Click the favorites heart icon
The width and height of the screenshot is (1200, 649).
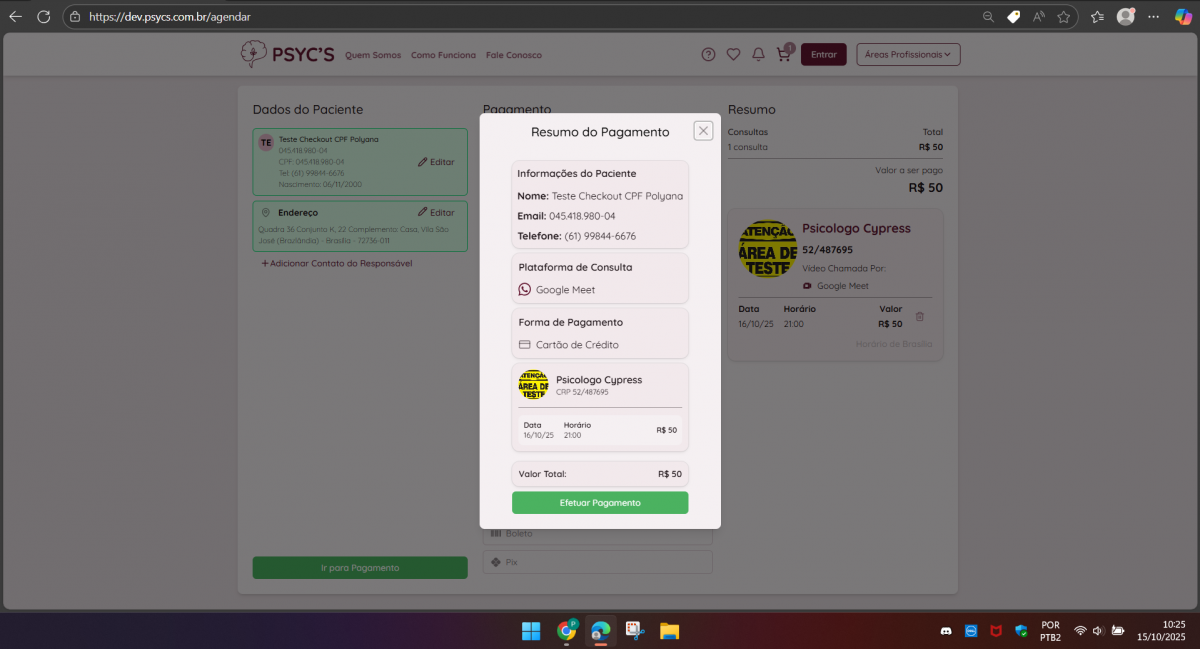(733, 55)
